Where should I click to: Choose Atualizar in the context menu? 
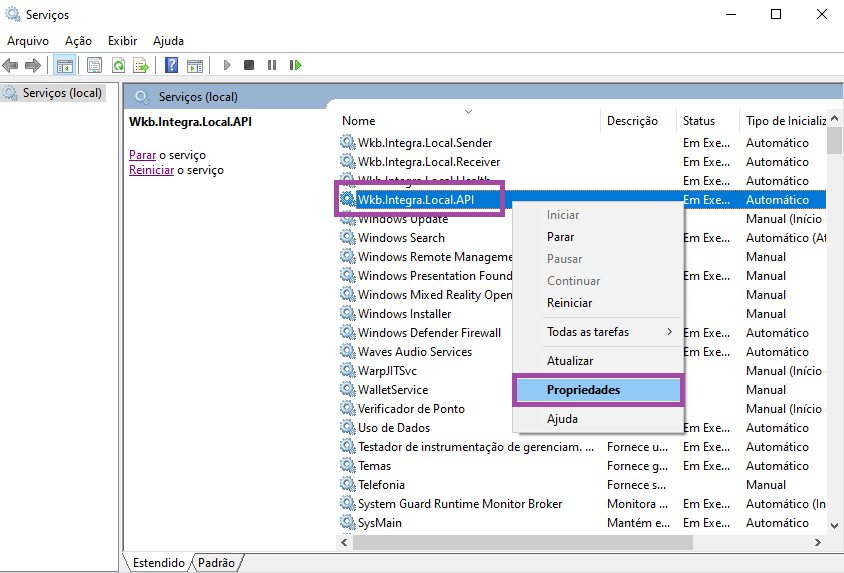coord(598,361)
